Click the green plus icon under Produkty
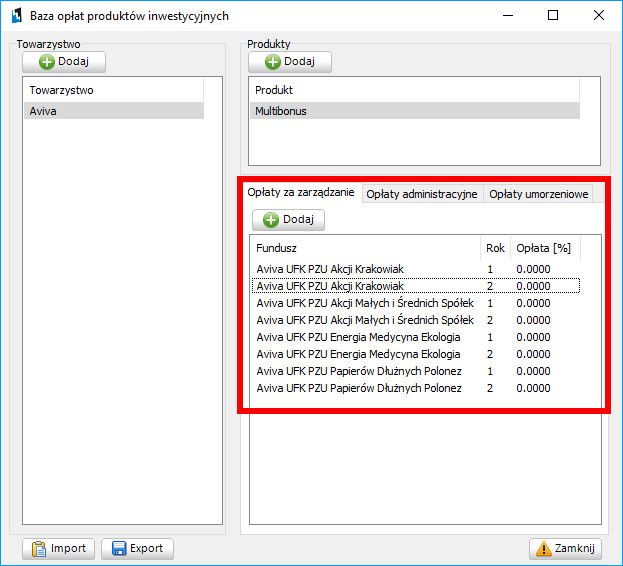This screenshot has height=566, width=623. (x=272, y=62)
